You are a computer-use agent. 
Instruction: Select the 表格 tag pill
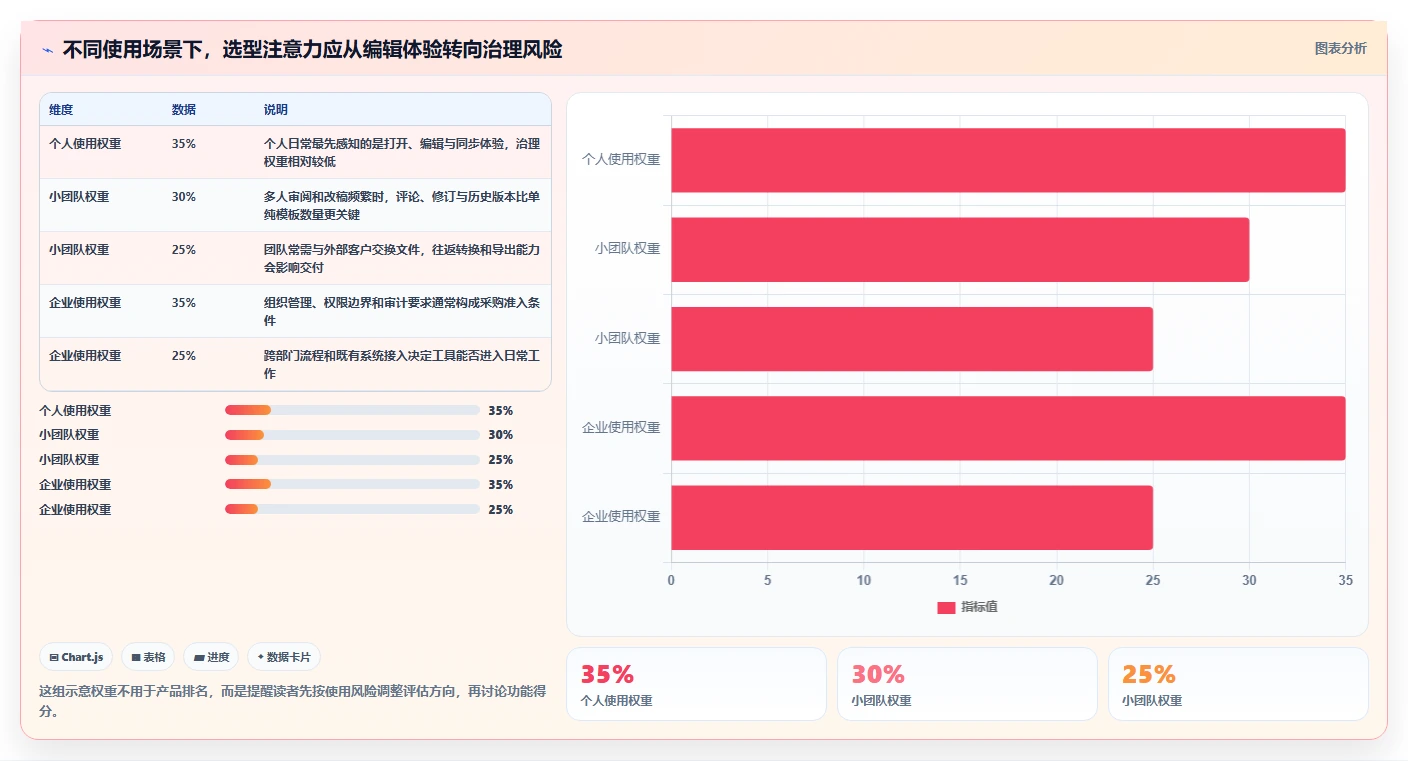pos(148,657)
